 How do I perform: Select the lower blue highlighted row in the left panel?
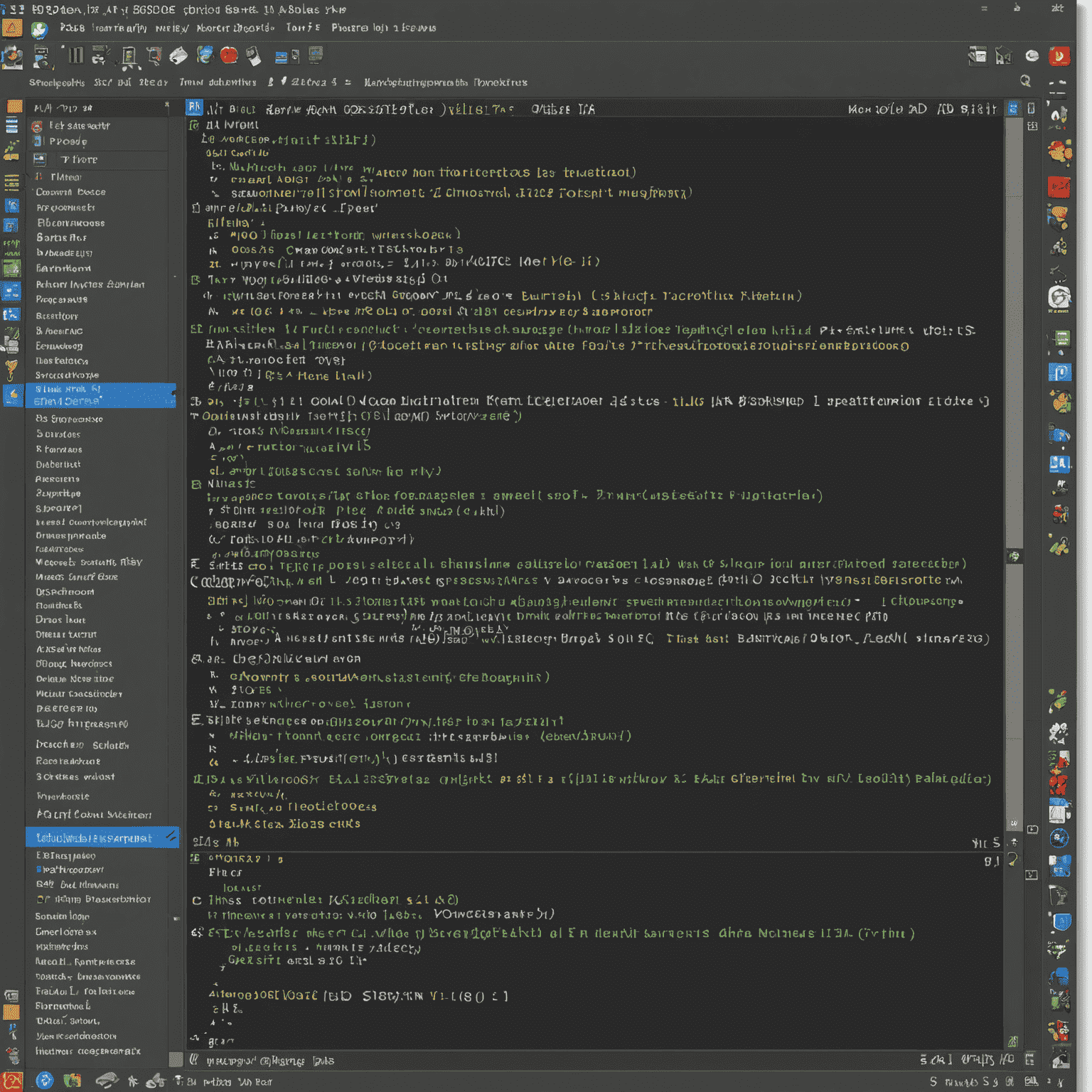pyautogui.click(x=102, y=837)
